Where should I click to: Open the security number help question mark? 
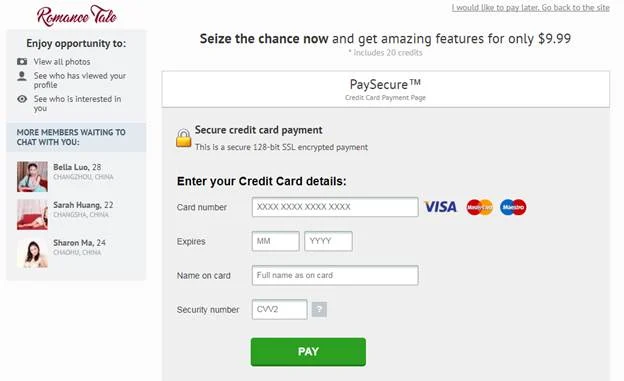(x=319, y=309)
